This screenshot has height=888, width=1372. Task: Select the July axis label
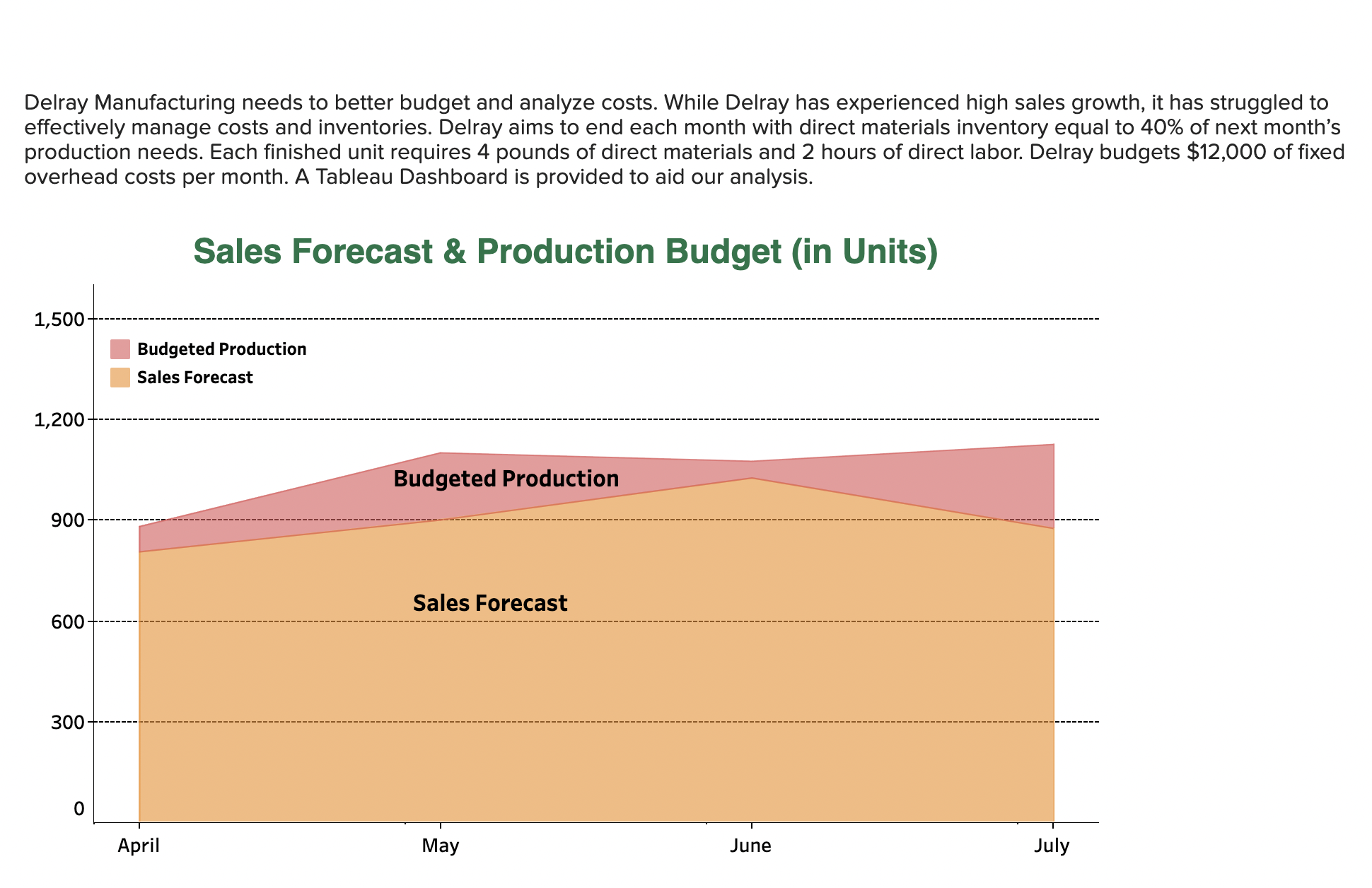click(x=1052, y=846)
